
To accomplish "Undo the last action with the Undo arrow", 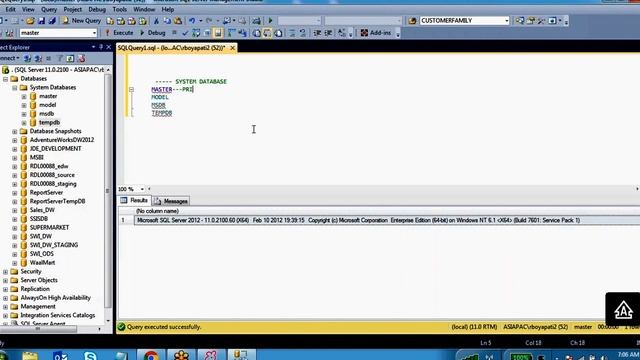I will [x=192, y=21].
